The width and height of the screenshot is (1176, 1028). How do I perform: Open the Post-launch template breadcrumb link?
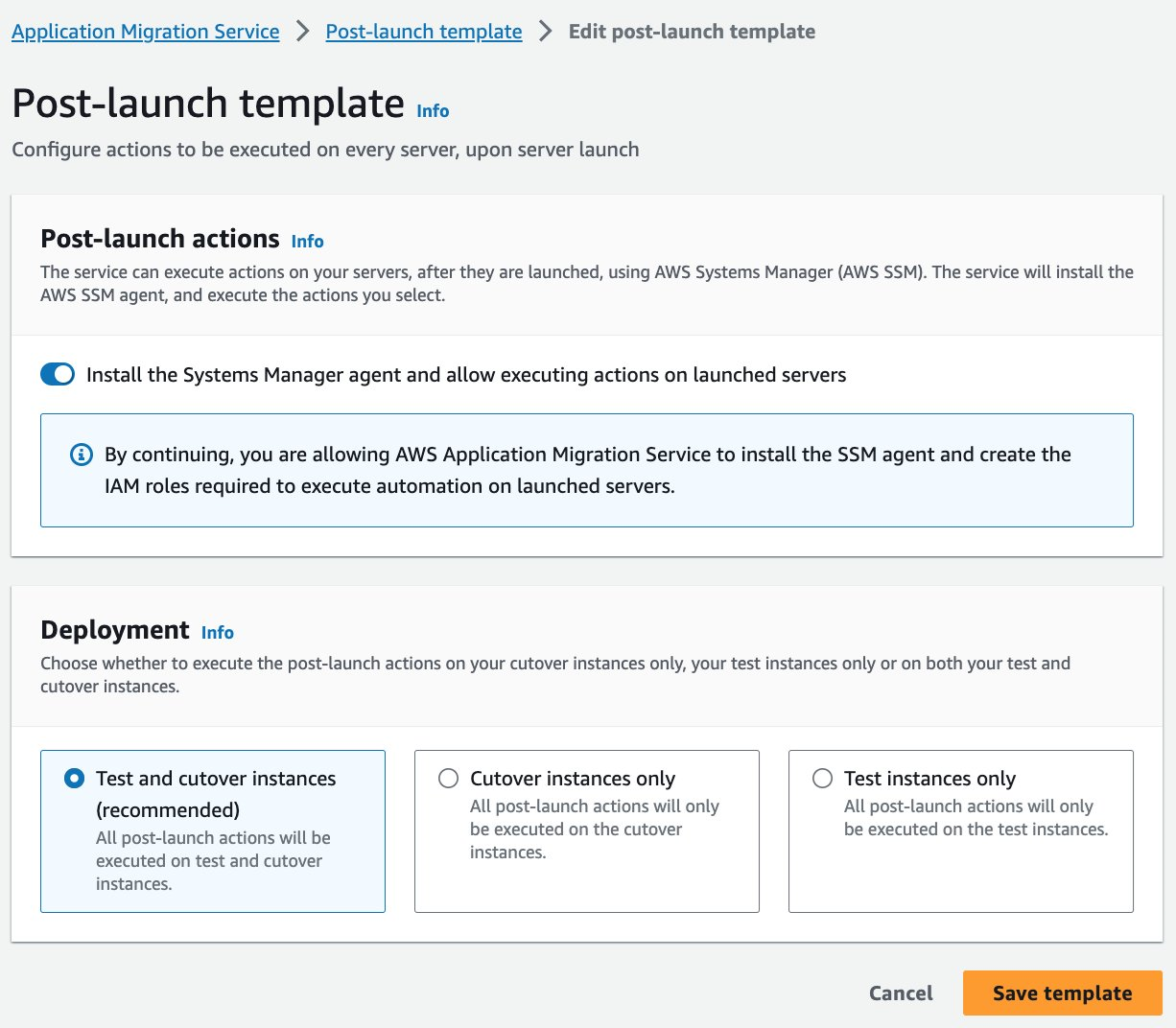click(x=423, y=31)
